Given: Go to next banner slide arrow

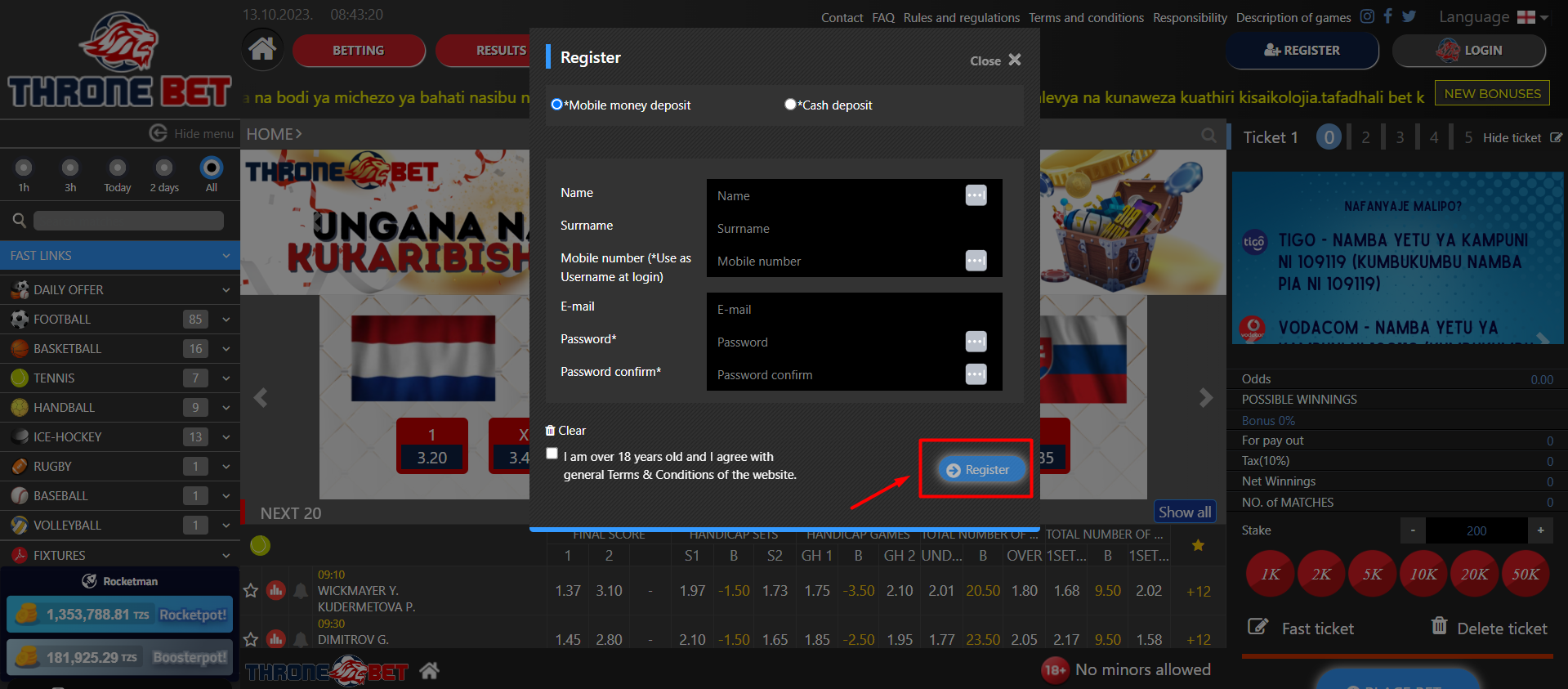Looking at the screenshot, I should tap(1206, 398).
